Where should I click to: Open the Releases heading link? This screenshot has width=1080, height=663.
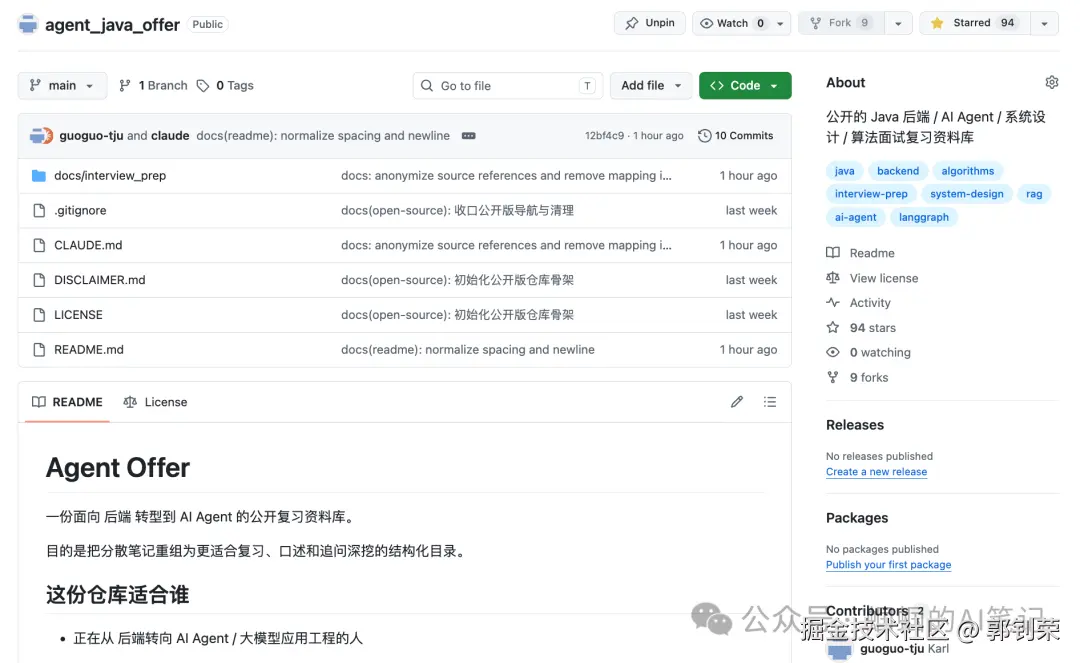pyautogui.click(x=855, y=425)
